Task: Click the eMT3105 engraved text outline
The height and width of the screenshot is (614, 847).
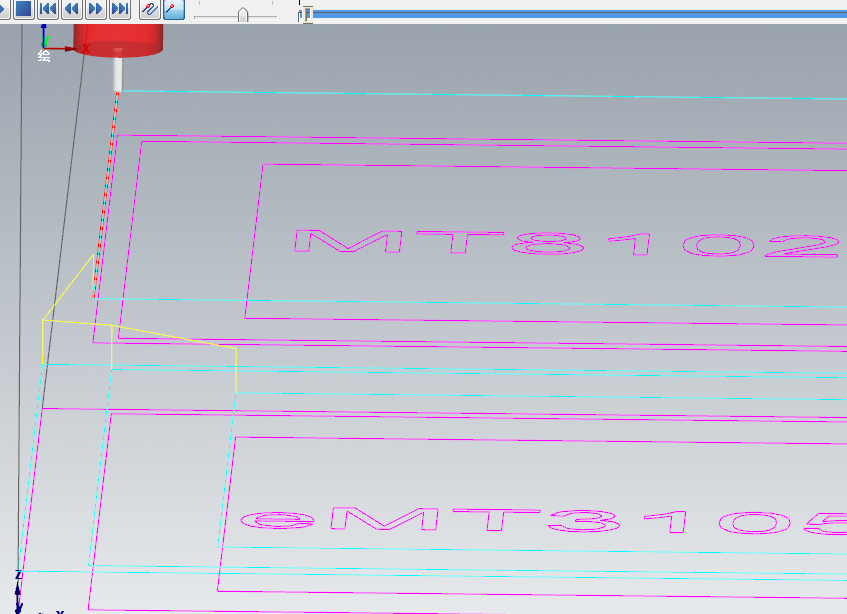Action: [543, 521]
